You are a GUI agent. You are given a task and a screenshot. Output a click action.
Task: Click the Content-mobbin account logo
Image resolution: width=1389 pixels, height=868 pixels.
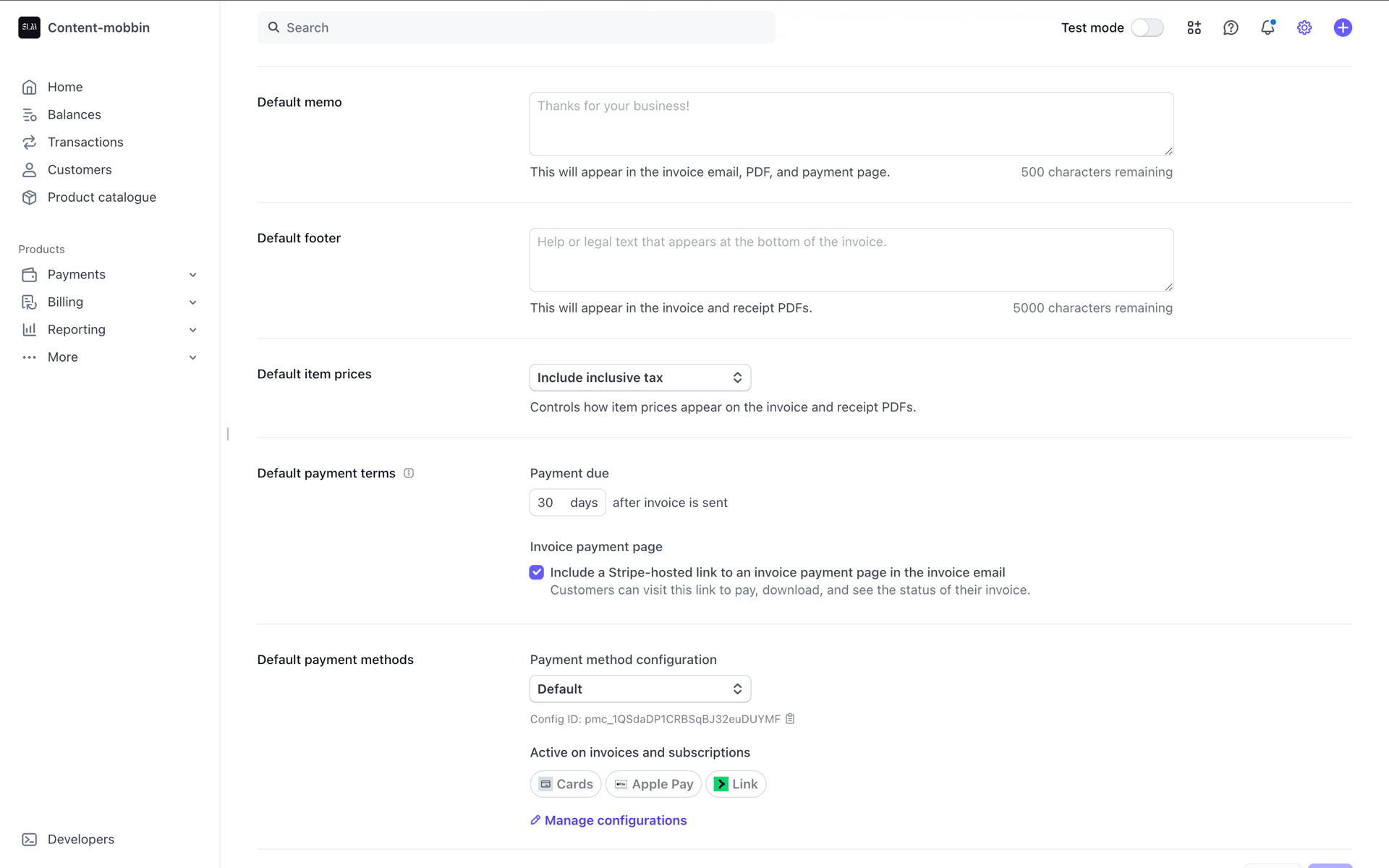[x=29, y=27]
